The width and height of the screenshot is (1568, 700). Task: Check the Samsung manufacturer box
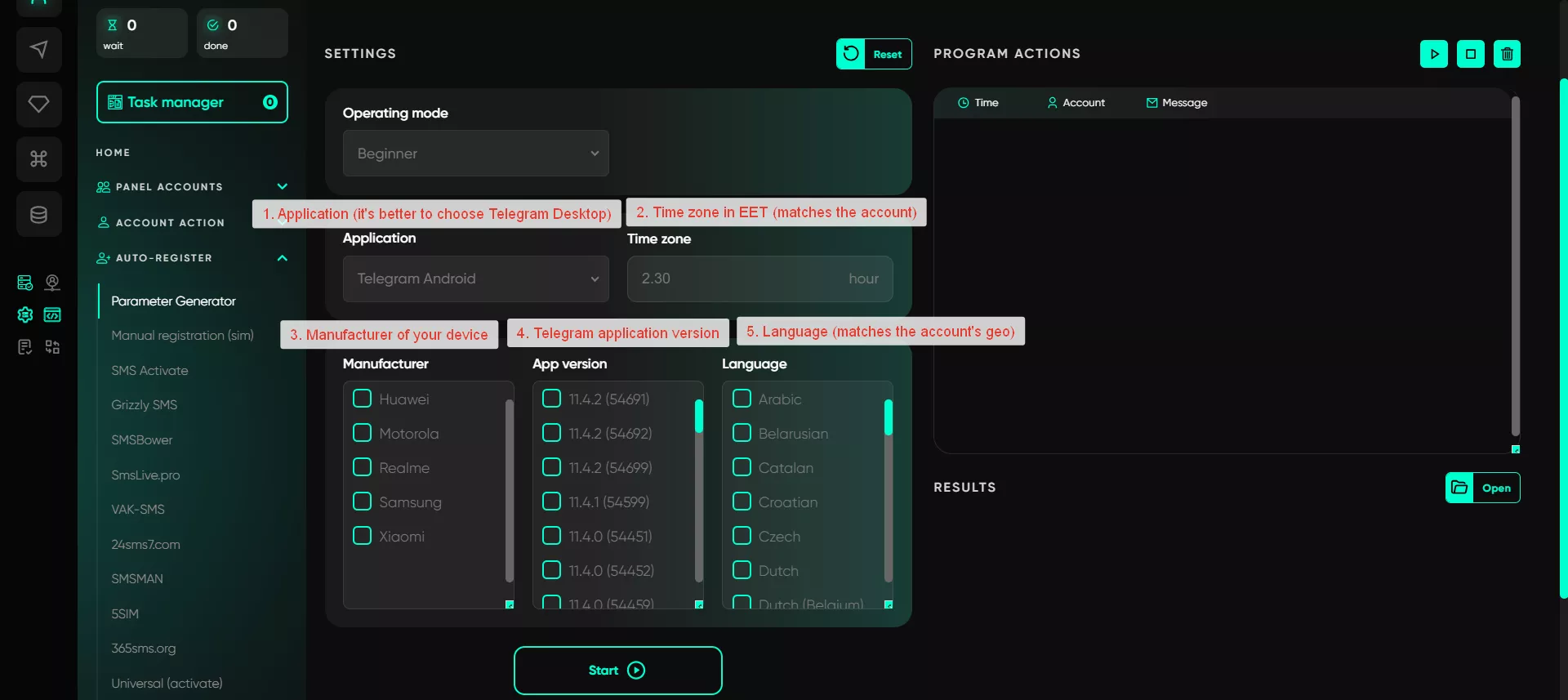362,502
